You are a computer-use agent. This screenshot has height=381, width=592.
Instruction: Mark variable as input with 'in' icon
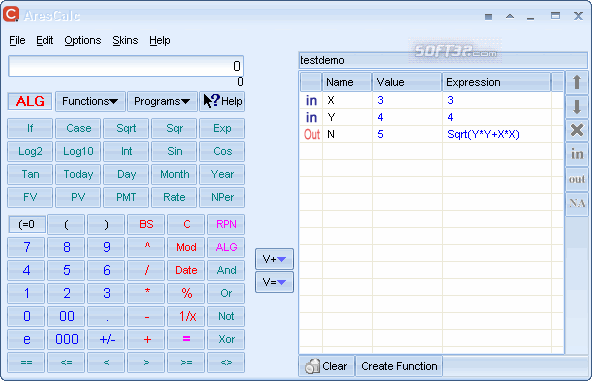pos(577,154)
